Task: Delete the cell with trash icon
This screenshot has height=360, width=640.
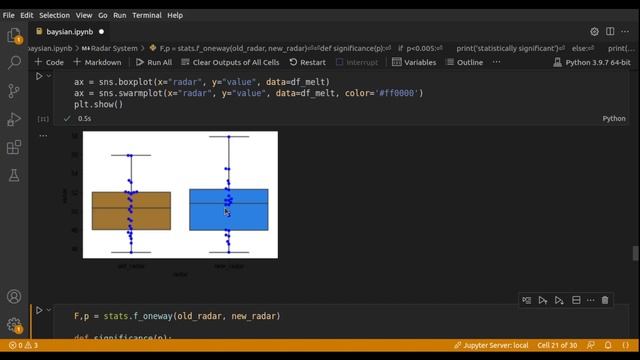Action: point(605,300)
